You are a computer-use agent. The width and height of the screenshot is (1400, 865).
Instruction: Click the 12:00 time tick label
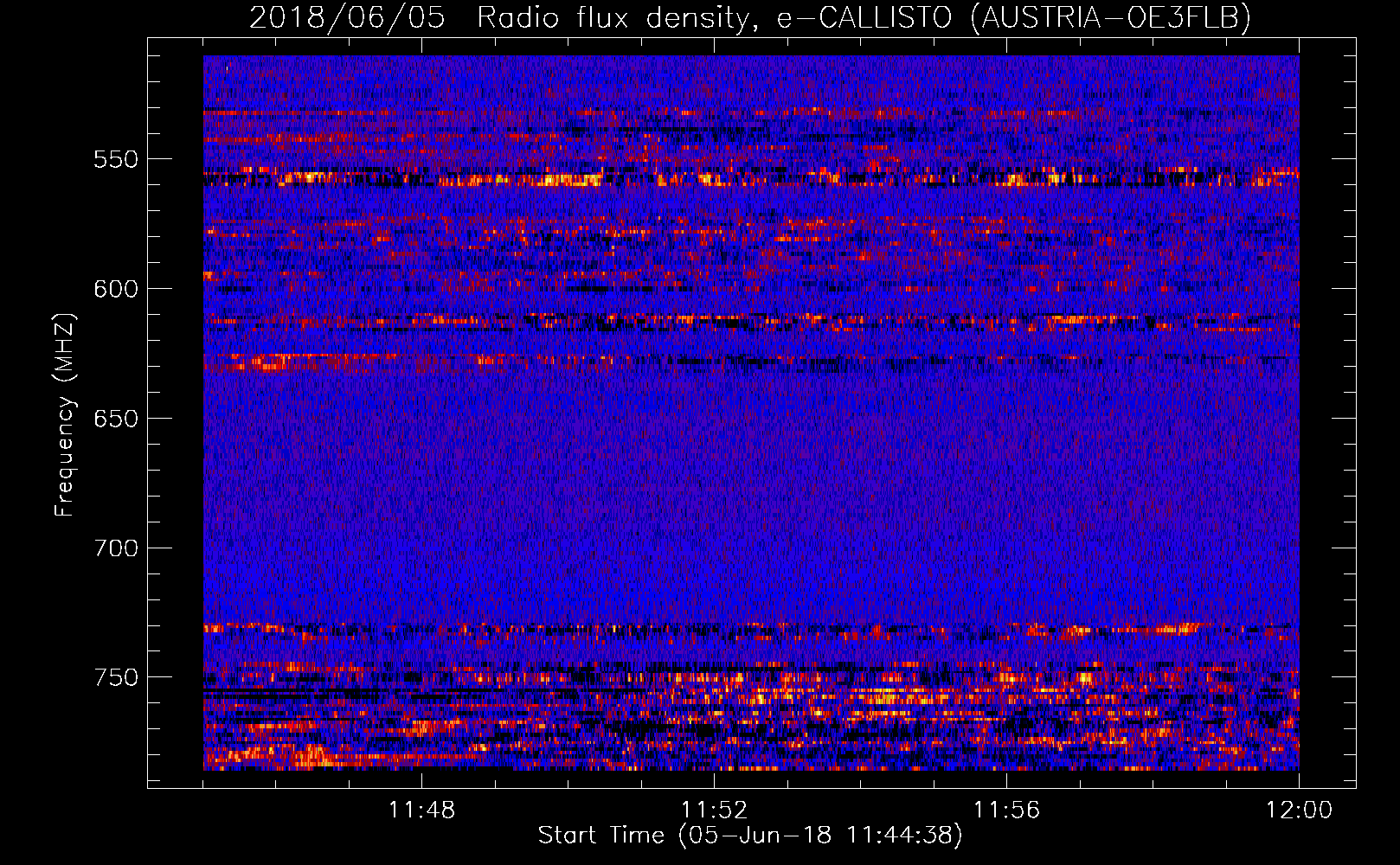tap(1299, 811)
